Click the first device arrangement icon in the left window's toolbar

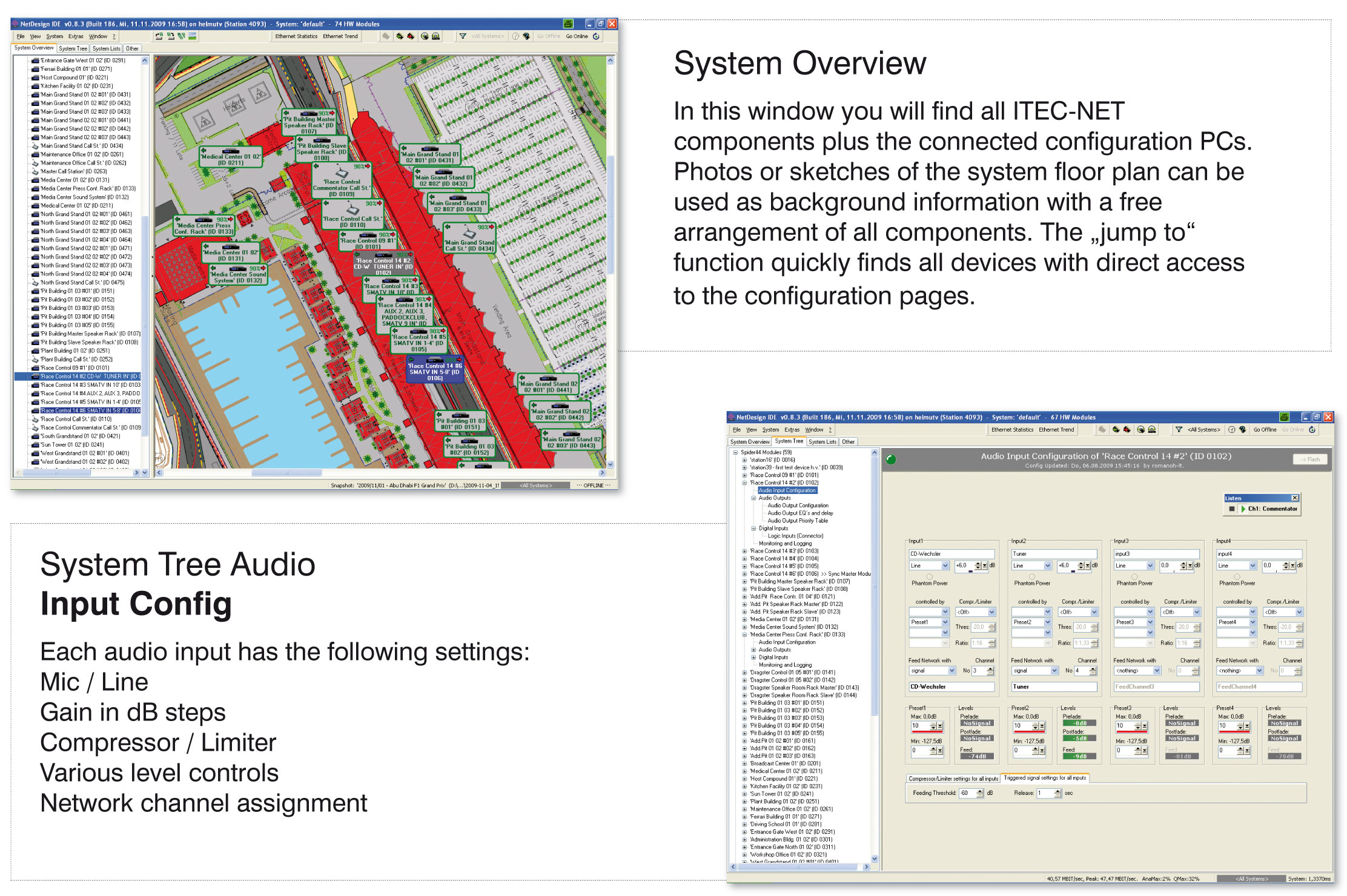159,36
